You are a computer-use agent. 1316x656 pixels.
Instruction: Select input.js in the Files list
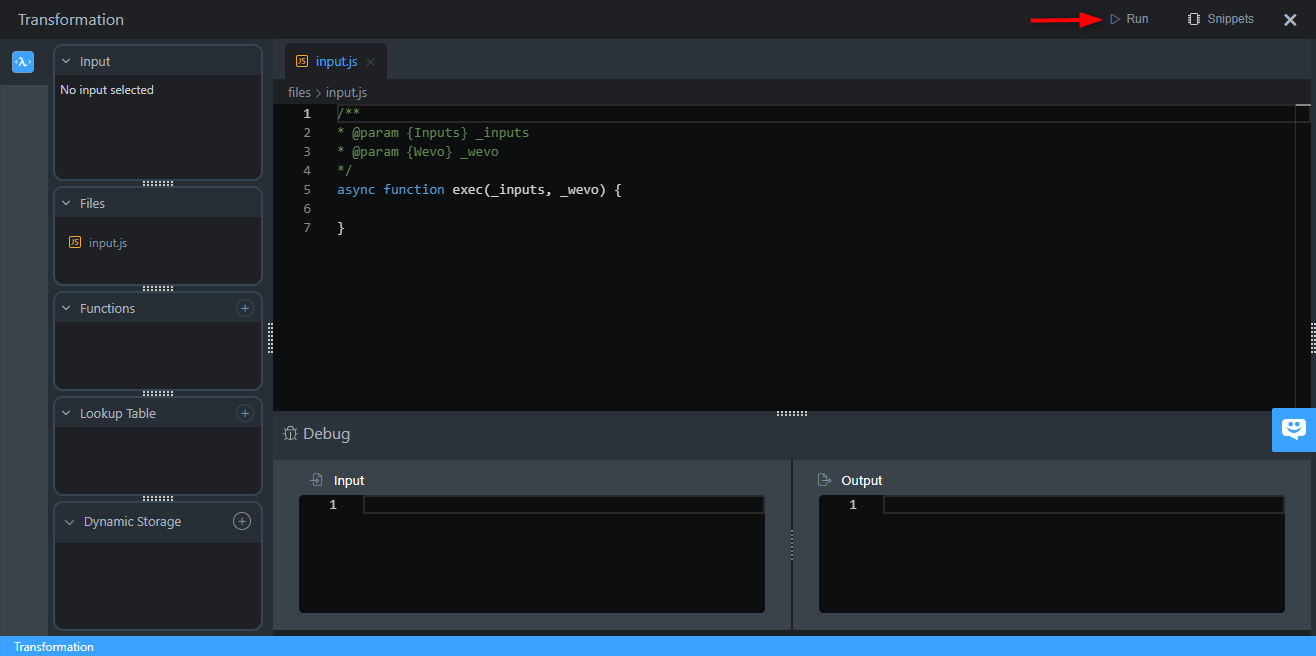pos(107,243)
